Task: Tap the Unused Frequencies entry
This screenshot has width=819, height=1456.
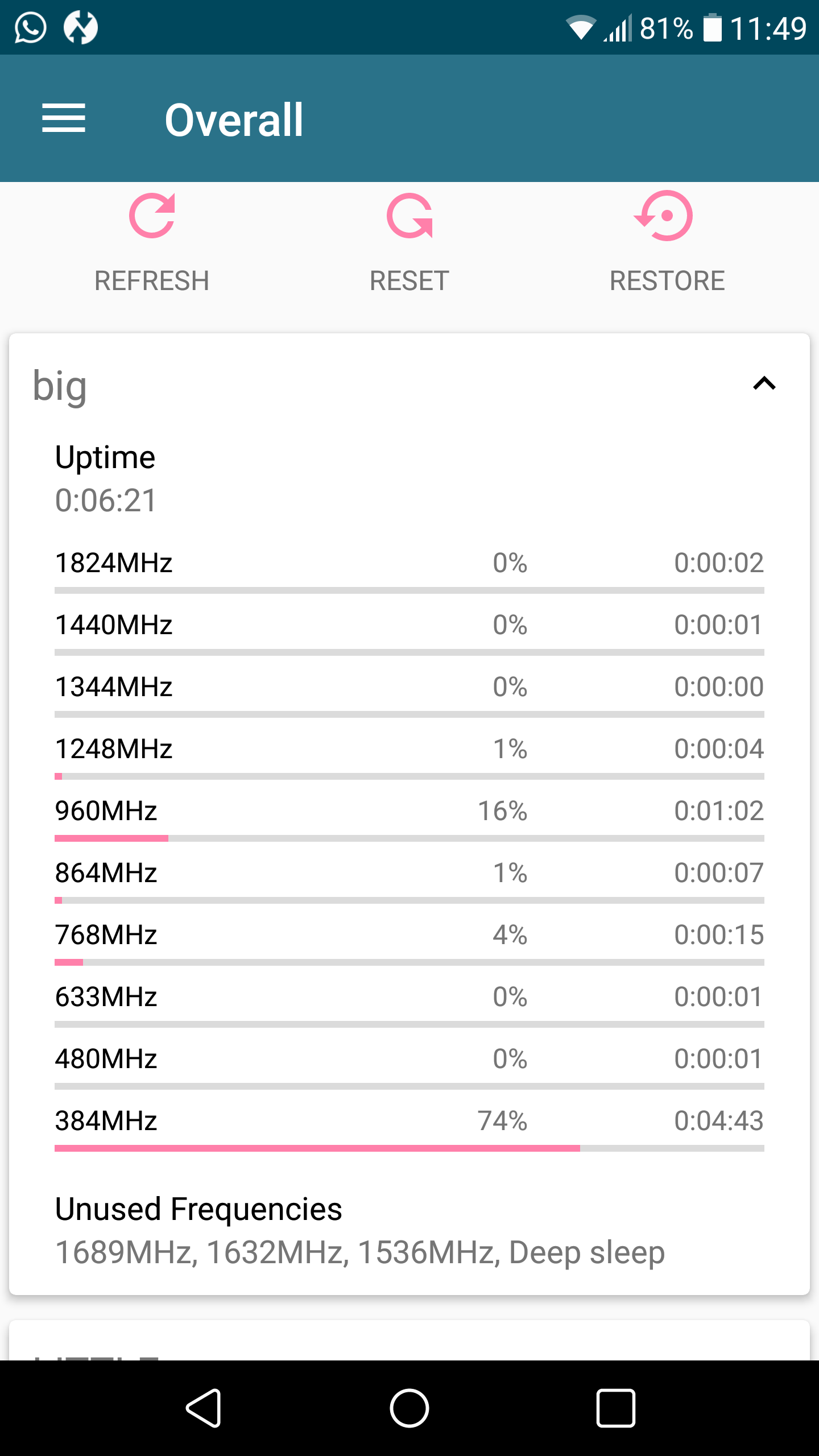Action: click(x=360, y=1230)
